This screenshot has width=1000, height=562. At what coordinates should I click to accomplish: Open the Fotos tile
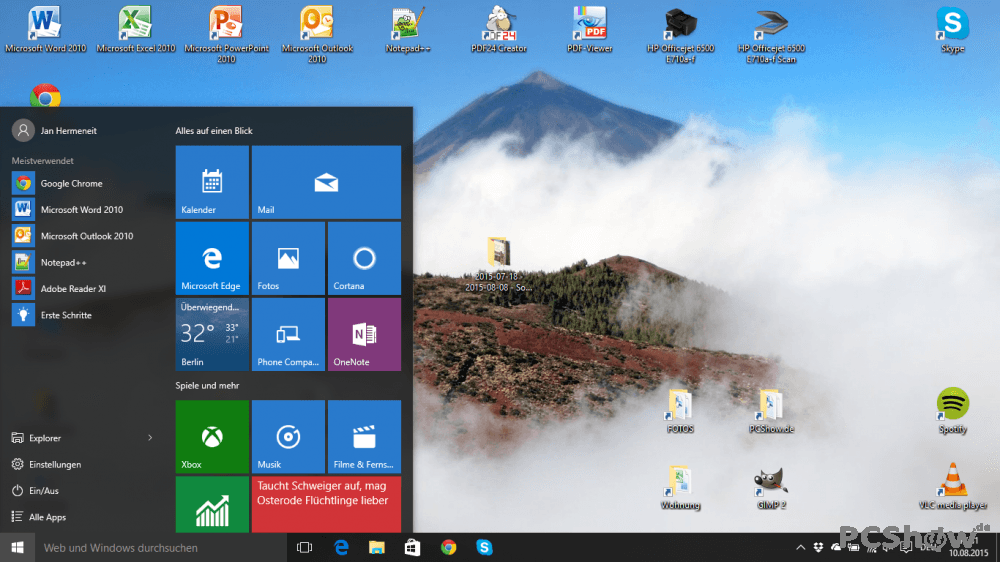[288, 258]
